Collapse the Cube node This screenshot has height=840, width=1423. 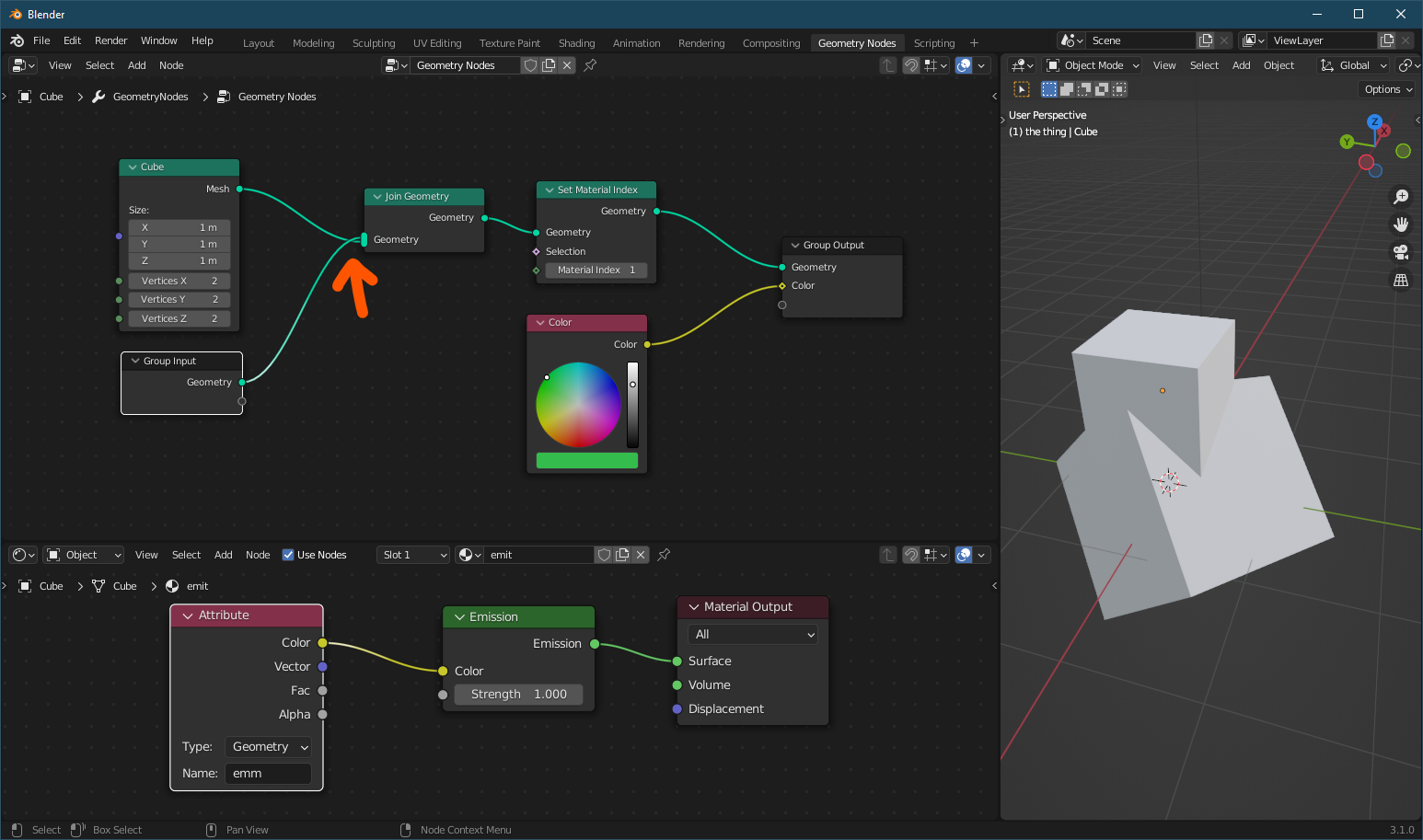pos(133,167)
